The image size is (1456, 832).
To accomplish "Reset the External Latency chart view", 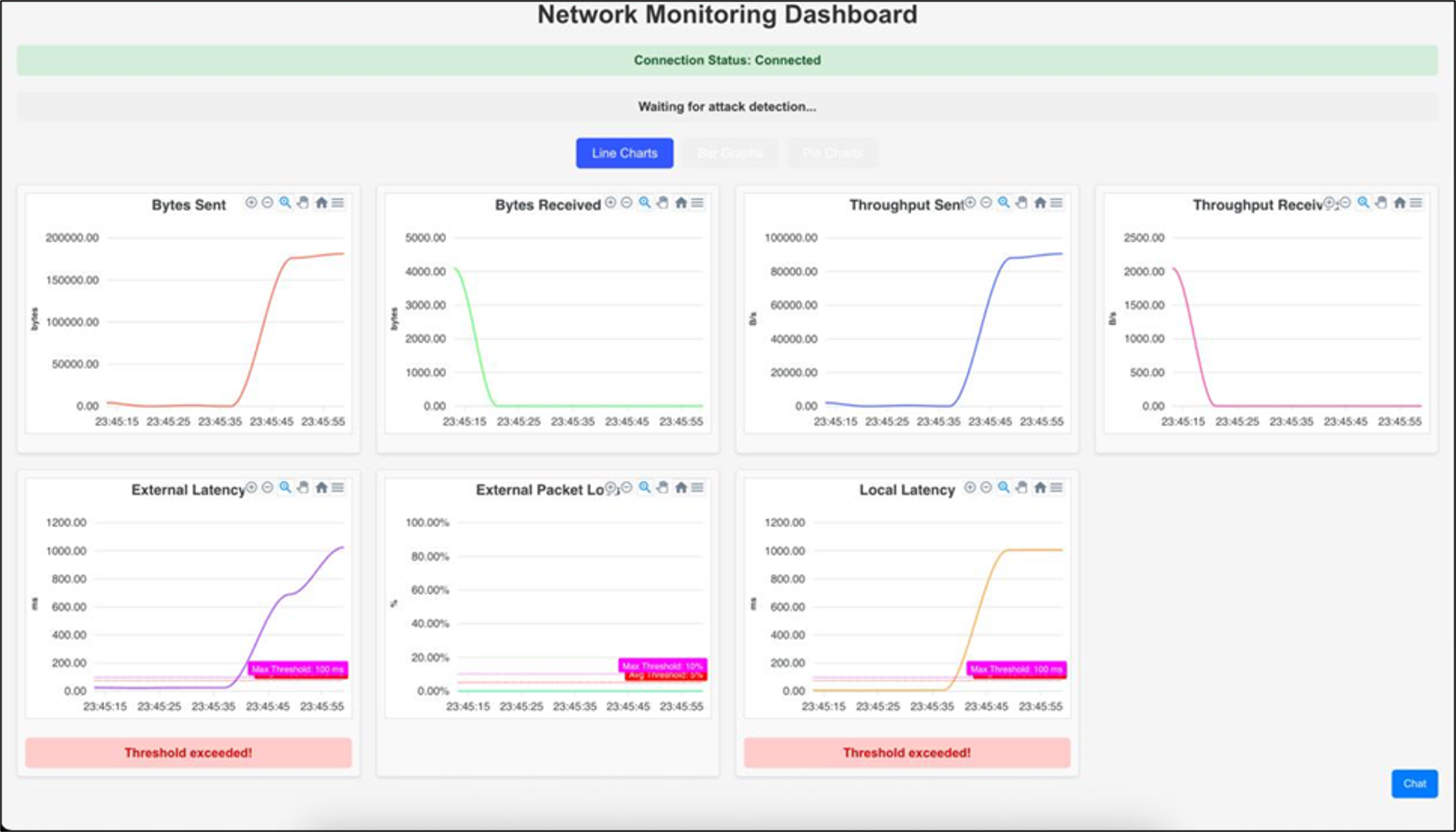I will 321,488.
